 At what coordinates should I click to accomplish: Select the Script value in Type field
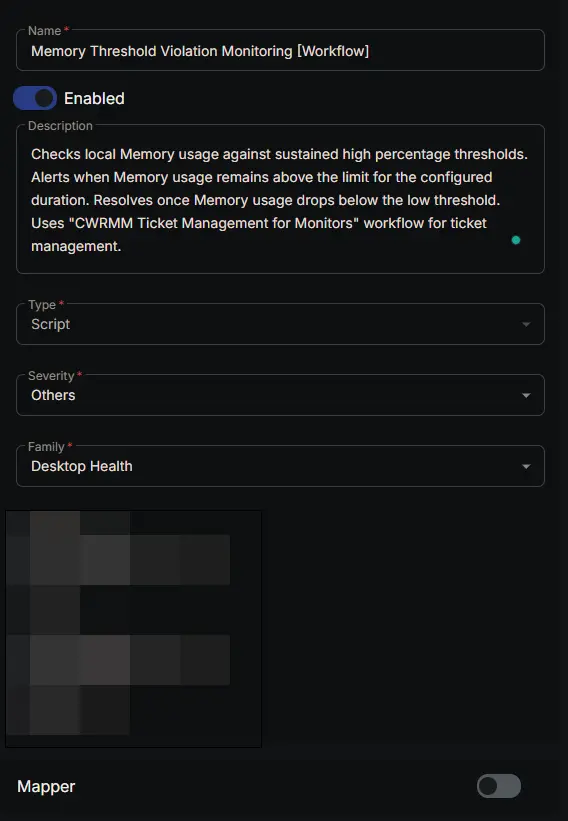coord(50,324)
